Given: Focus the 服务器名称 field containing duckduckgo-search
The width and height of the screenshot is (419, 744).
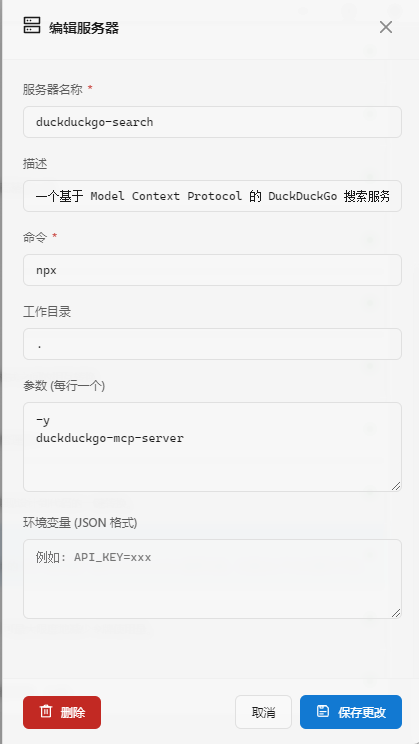Looking at the screenshot, I should pyautogui.click(x=212, y=122).
